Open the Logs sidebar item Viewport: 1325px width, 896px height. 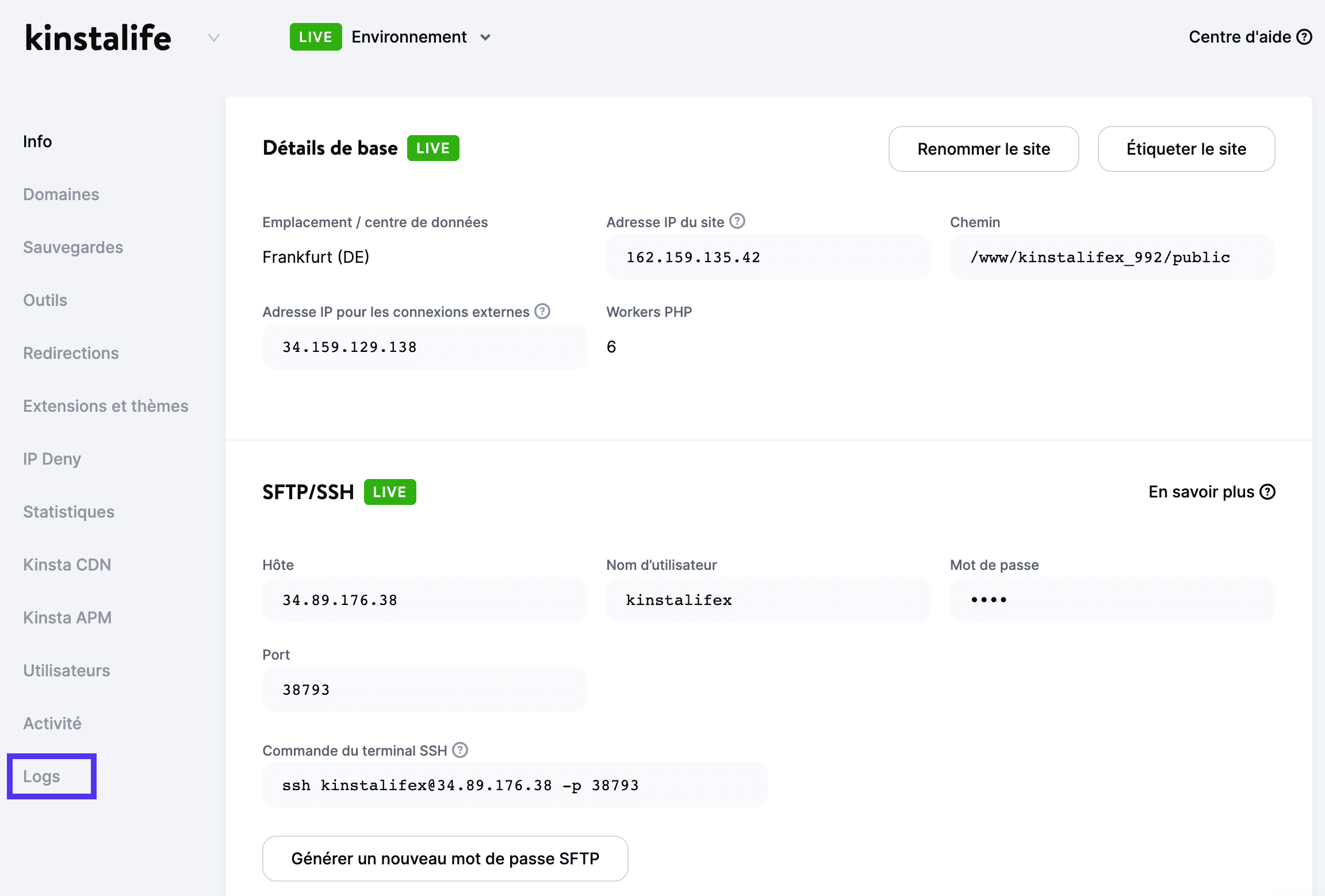pos(41,776)
